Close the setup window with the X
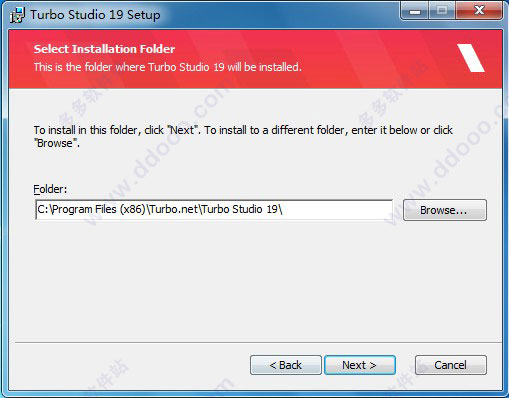This screenshot has height=398, width=509. pyautogui.click(x=479, y=12)
